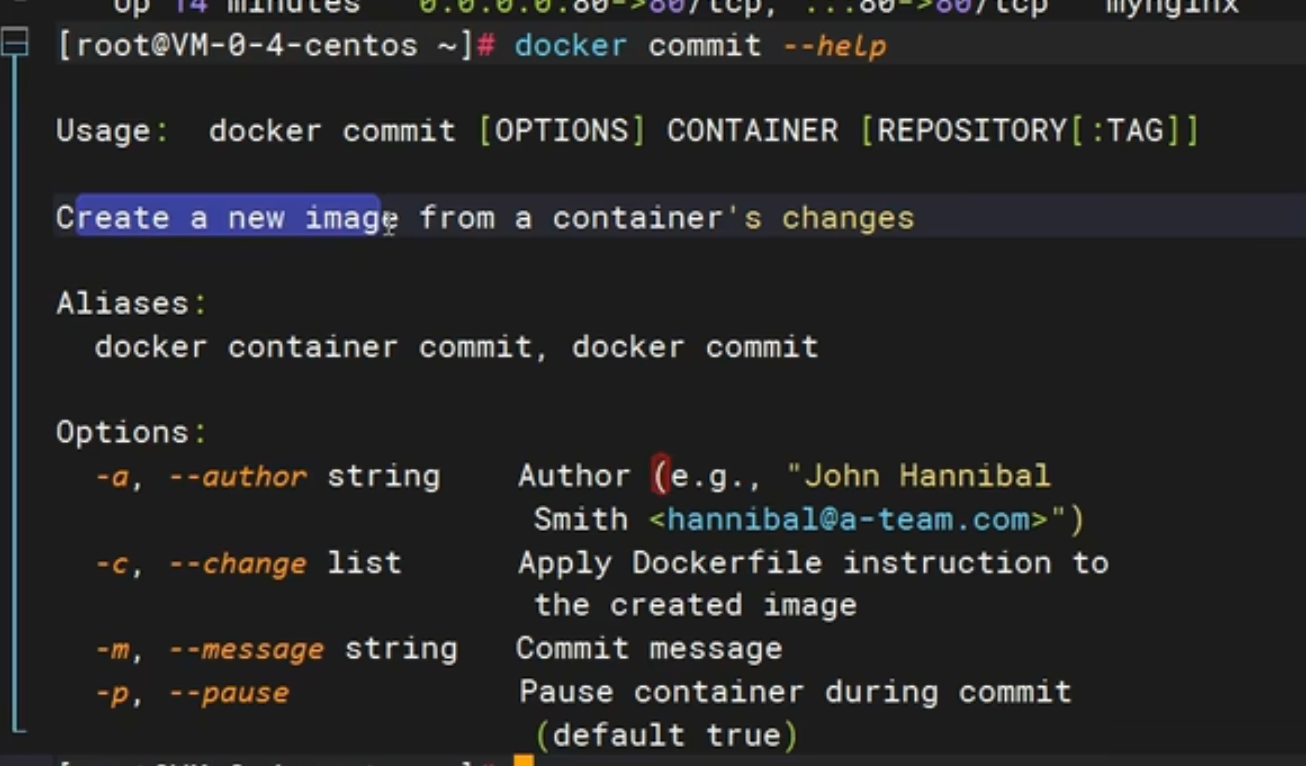The image size is (1306, 766).
Task: Click the highlighted text 'Create a new image'
Action: pyautogui.click(x=227, y=218)
